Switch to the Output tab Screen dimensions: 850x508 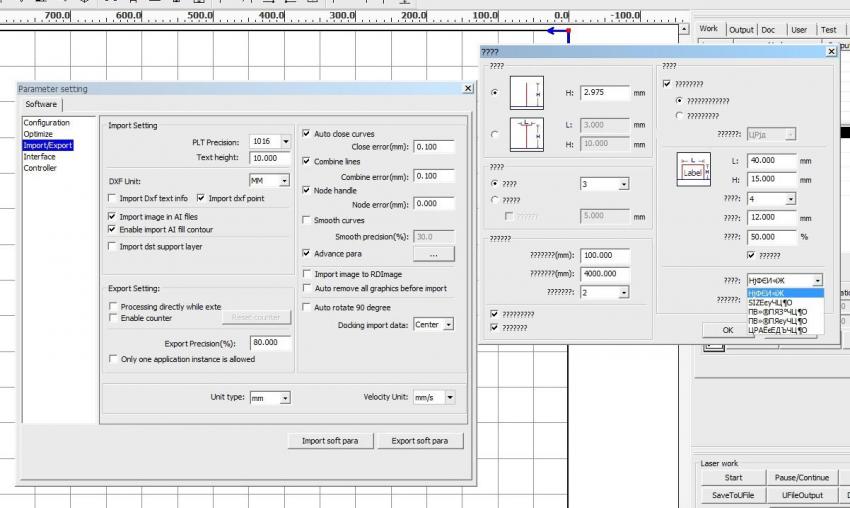(x=740, y=30)
